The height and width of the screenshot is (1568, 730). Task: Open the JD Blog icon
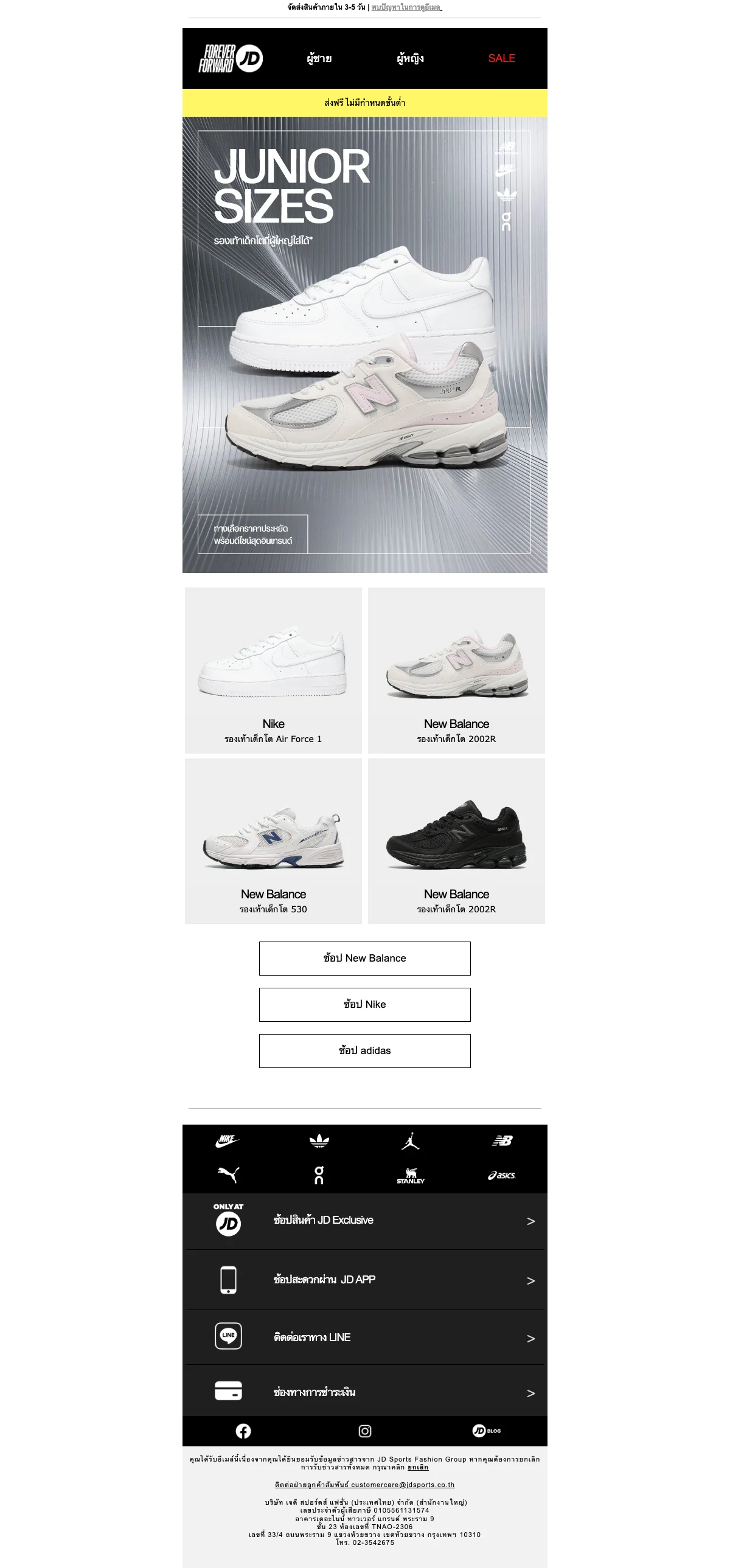(x=487, y=1431)
